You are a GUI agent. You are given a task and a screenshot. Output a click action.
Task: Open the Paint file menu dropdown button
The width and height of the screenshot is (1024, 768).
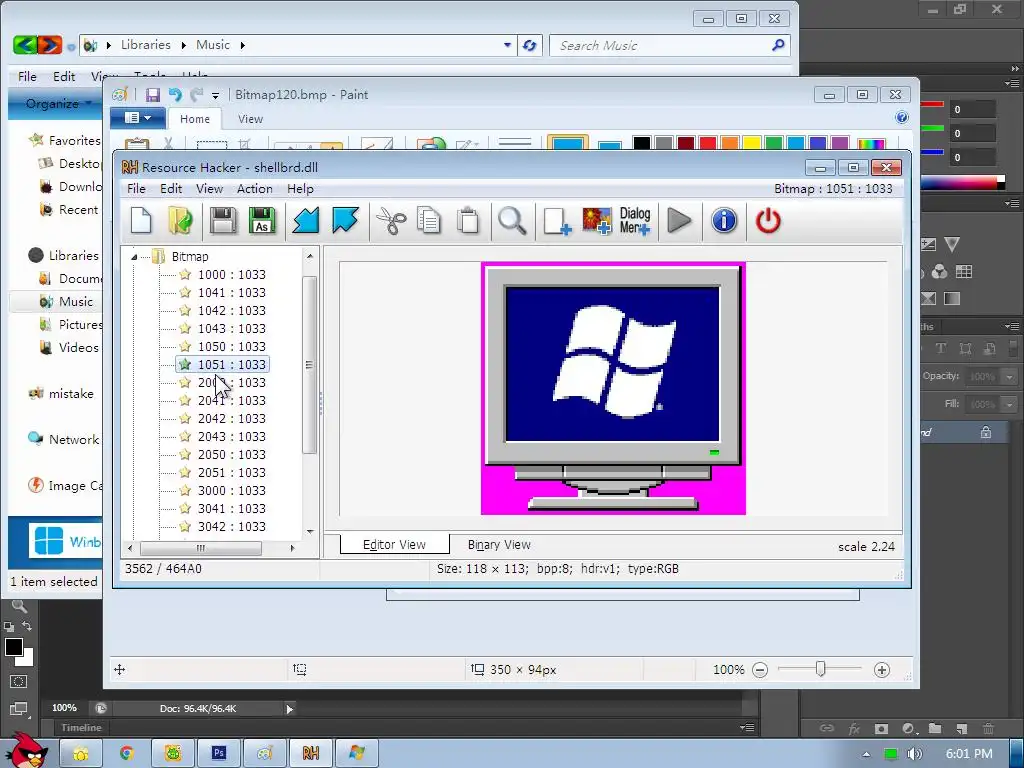click(138, 118)
